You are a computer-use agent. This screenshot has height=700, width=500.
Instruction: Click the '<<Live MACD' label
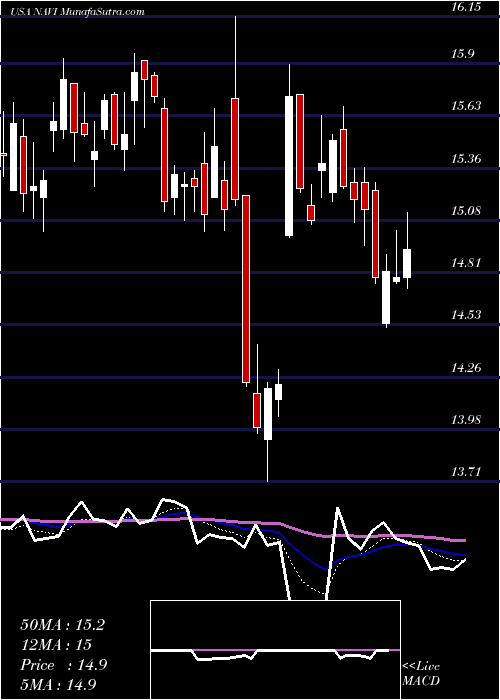point(421,673)
